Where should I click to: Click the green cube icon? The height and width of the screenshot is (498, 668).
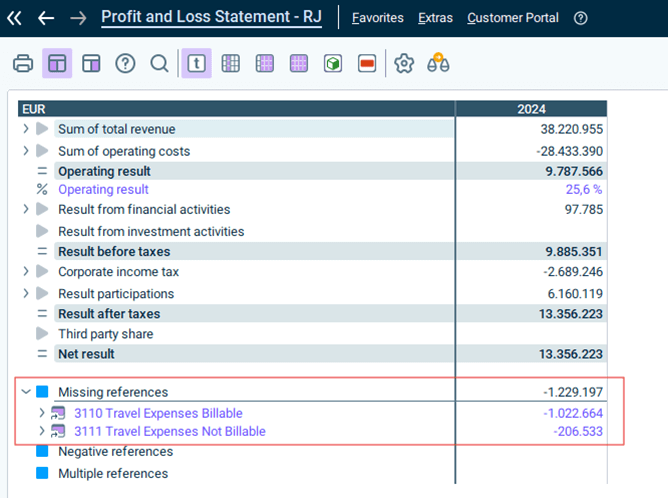tap(333, 63)
